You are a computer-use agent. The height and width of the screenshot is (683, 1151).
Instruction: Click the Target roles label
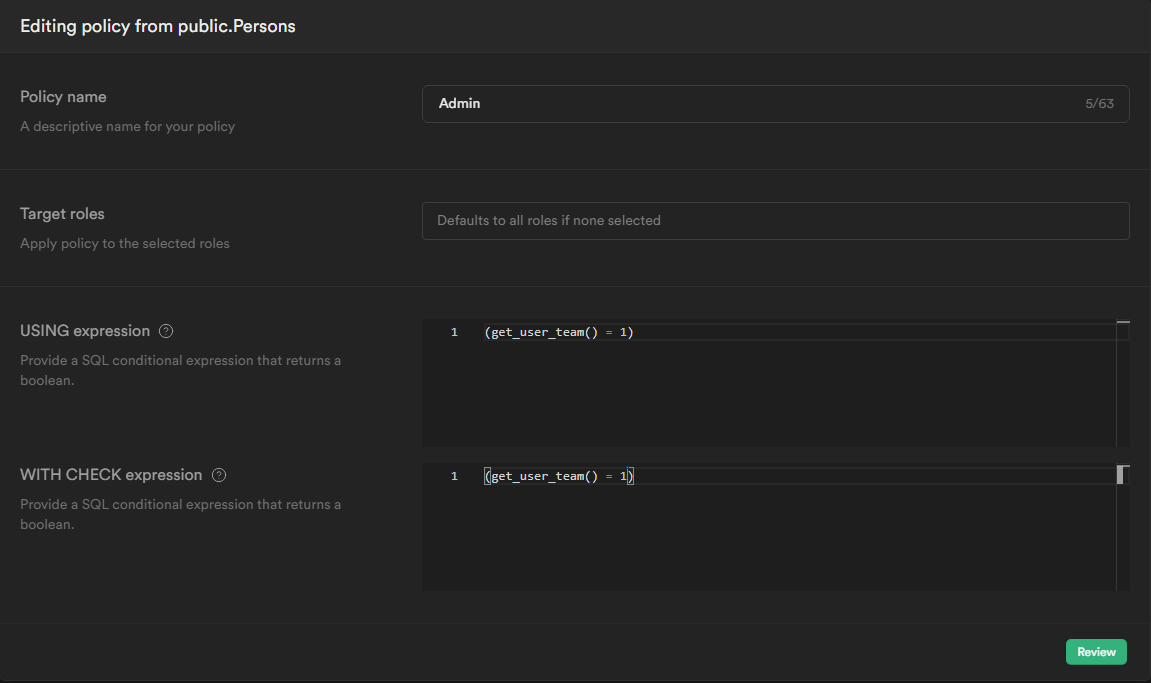[x=62, y=214]
